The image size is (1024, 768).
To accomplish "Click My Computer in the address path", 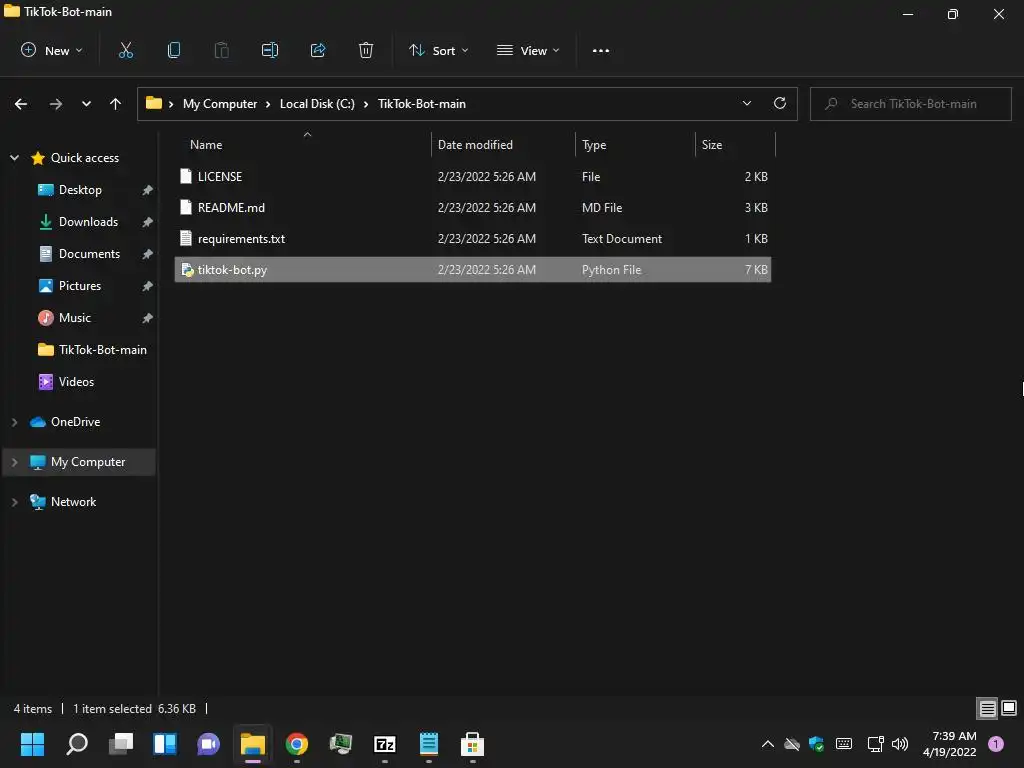I will click(x=220, y=104).
